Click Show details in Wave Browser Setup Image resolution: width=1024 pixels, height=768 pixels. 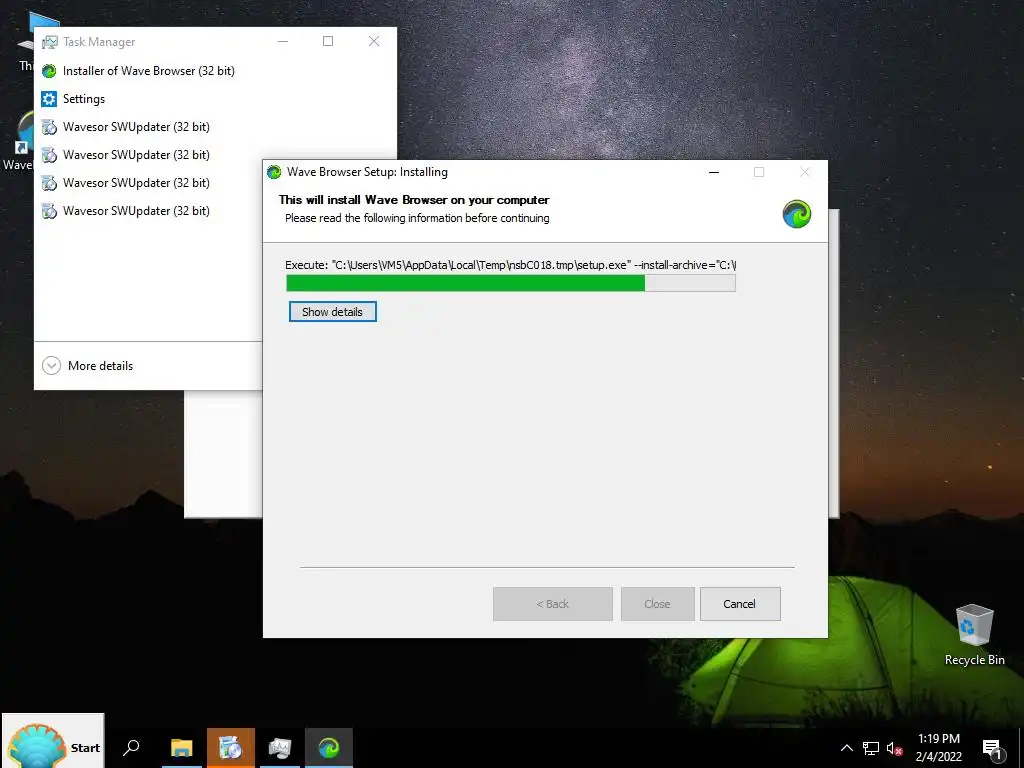[x=332, y=312]
